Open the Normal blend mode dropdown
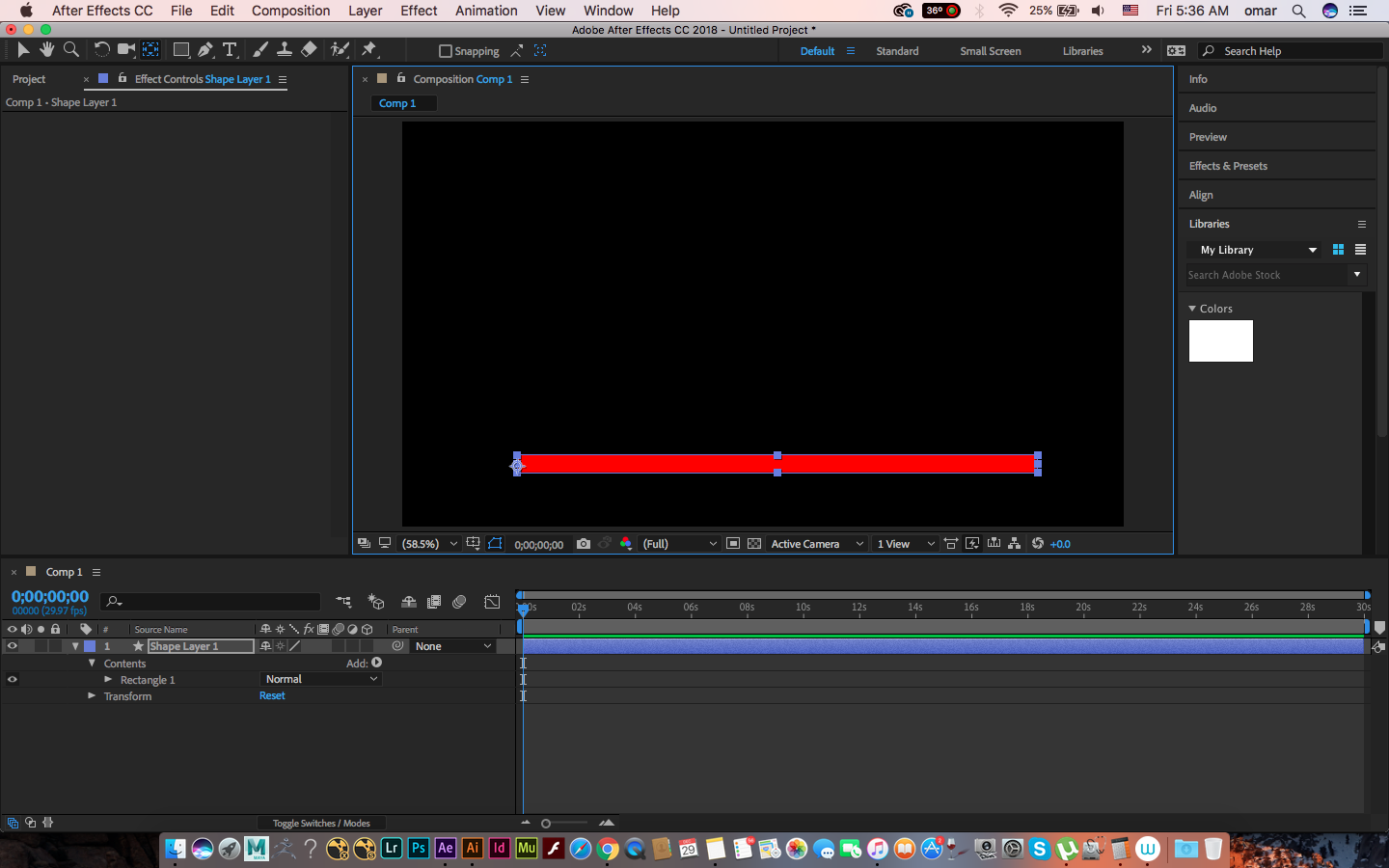The image size is (1389, 868). (x=320, y=679)
